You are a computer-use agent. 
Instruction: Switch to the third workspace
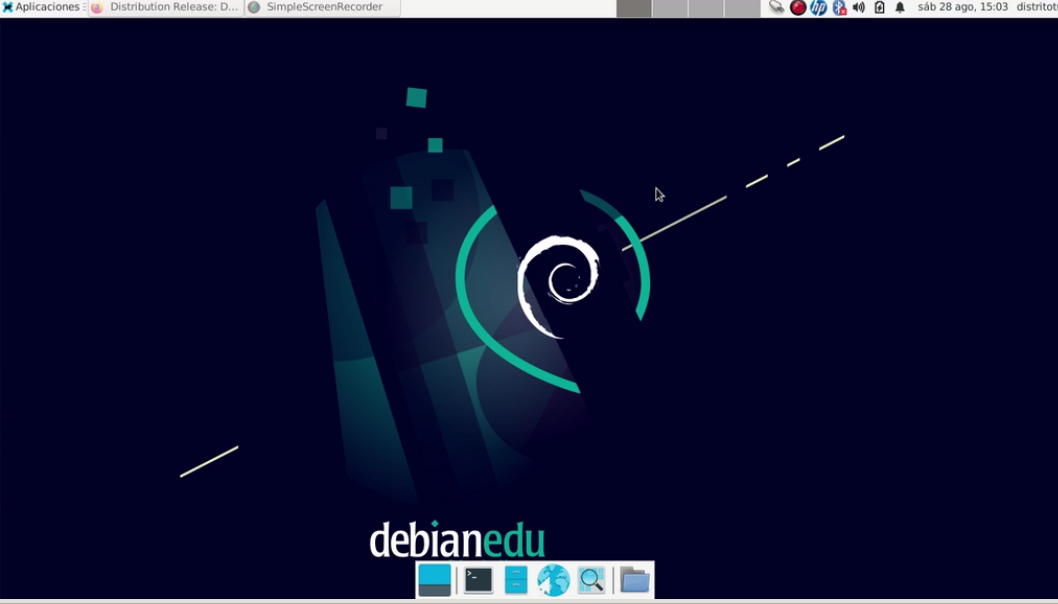[706, 8]
